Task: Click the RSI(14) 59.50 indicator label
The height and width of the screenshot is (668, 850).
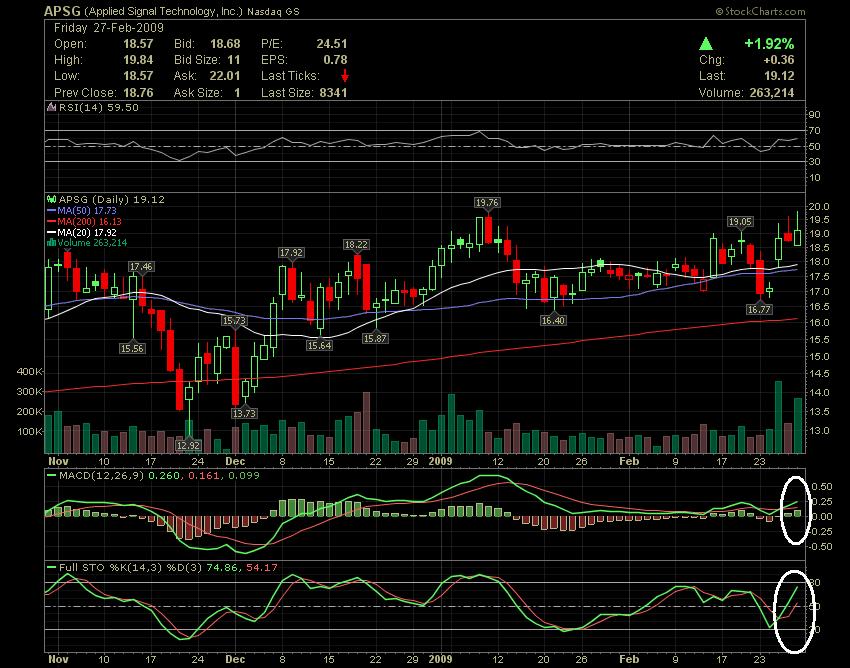Action: click(x=99, y=107)
